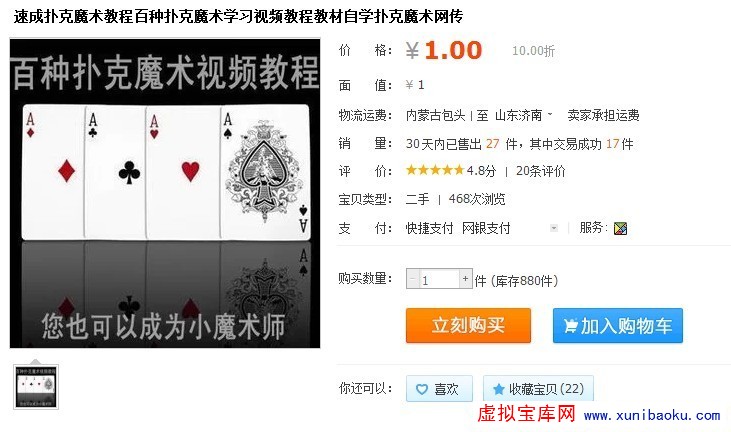Click the 27 件 sold count link

click(x=501, y=144)
